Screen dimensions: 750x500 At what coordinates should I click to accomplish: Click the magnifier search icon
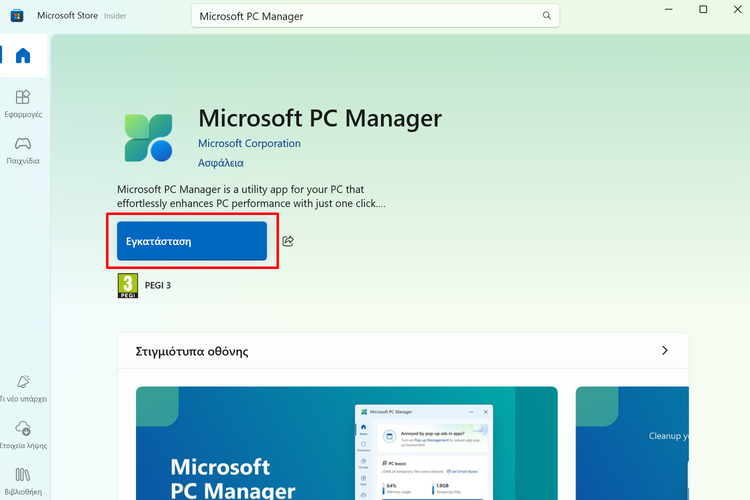(546, 16)
